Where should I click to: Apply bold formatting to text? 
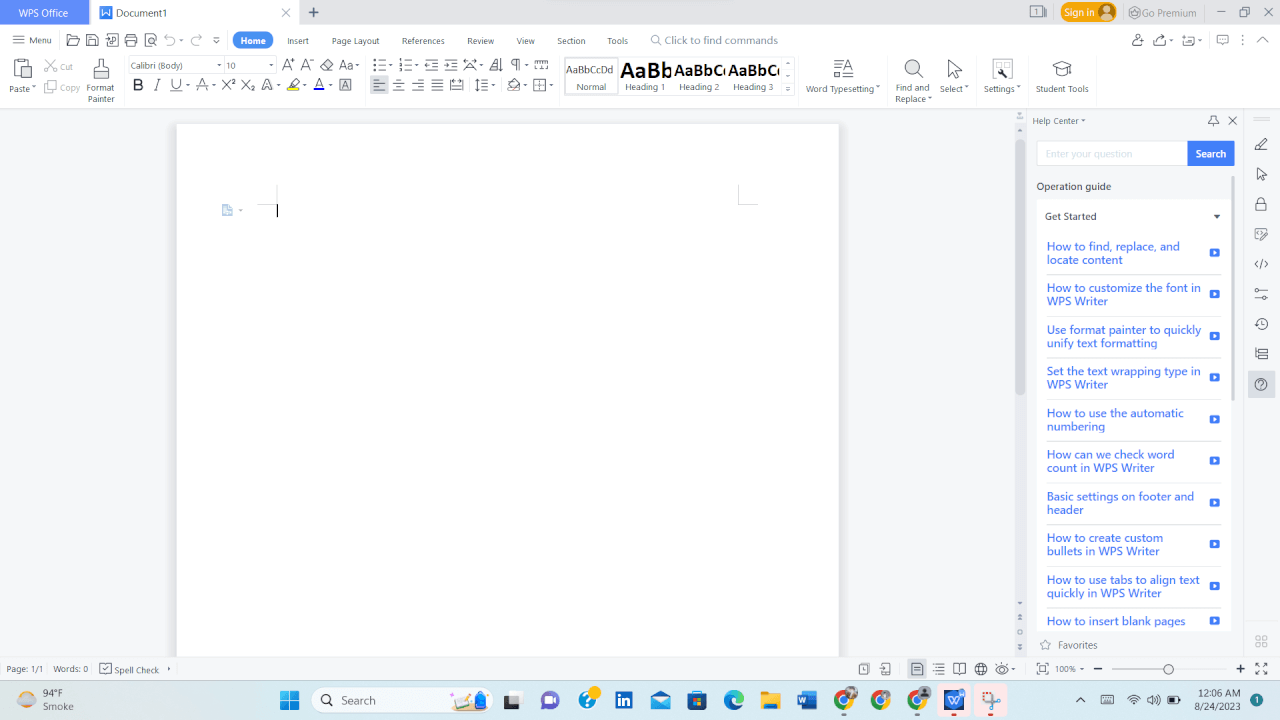138,85
